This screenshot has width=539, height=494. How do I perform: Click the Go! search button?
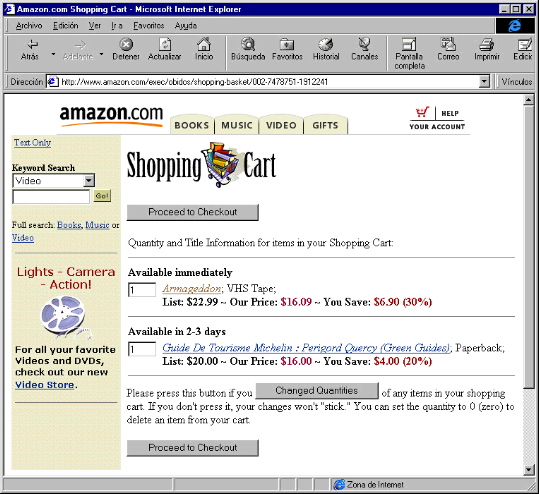point(102,196)
